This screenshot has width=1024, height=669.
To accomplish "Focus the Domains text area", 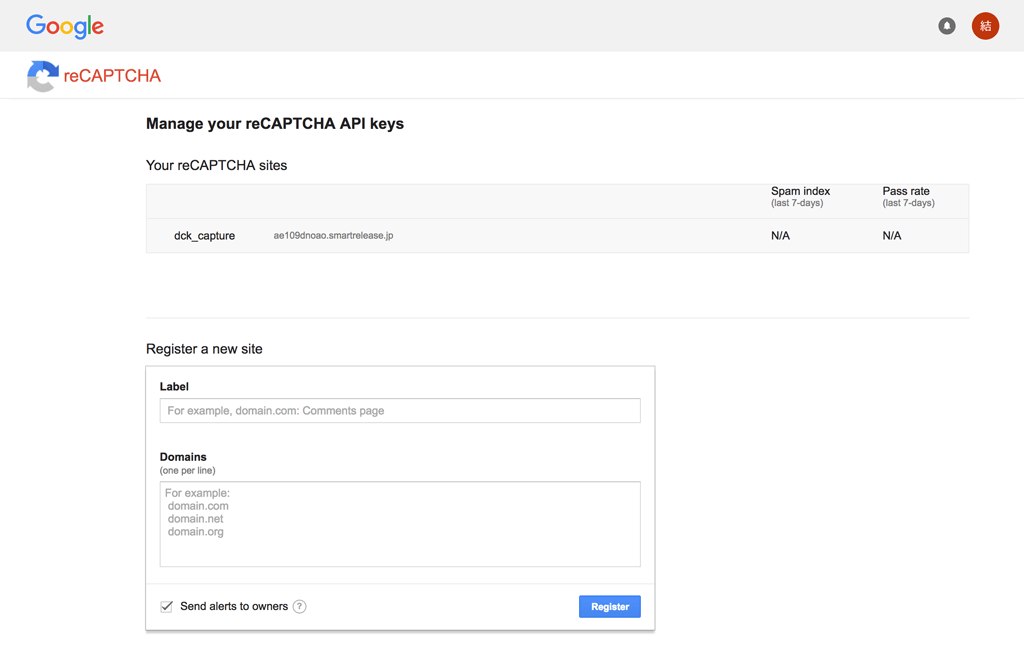I will [400, 524].
